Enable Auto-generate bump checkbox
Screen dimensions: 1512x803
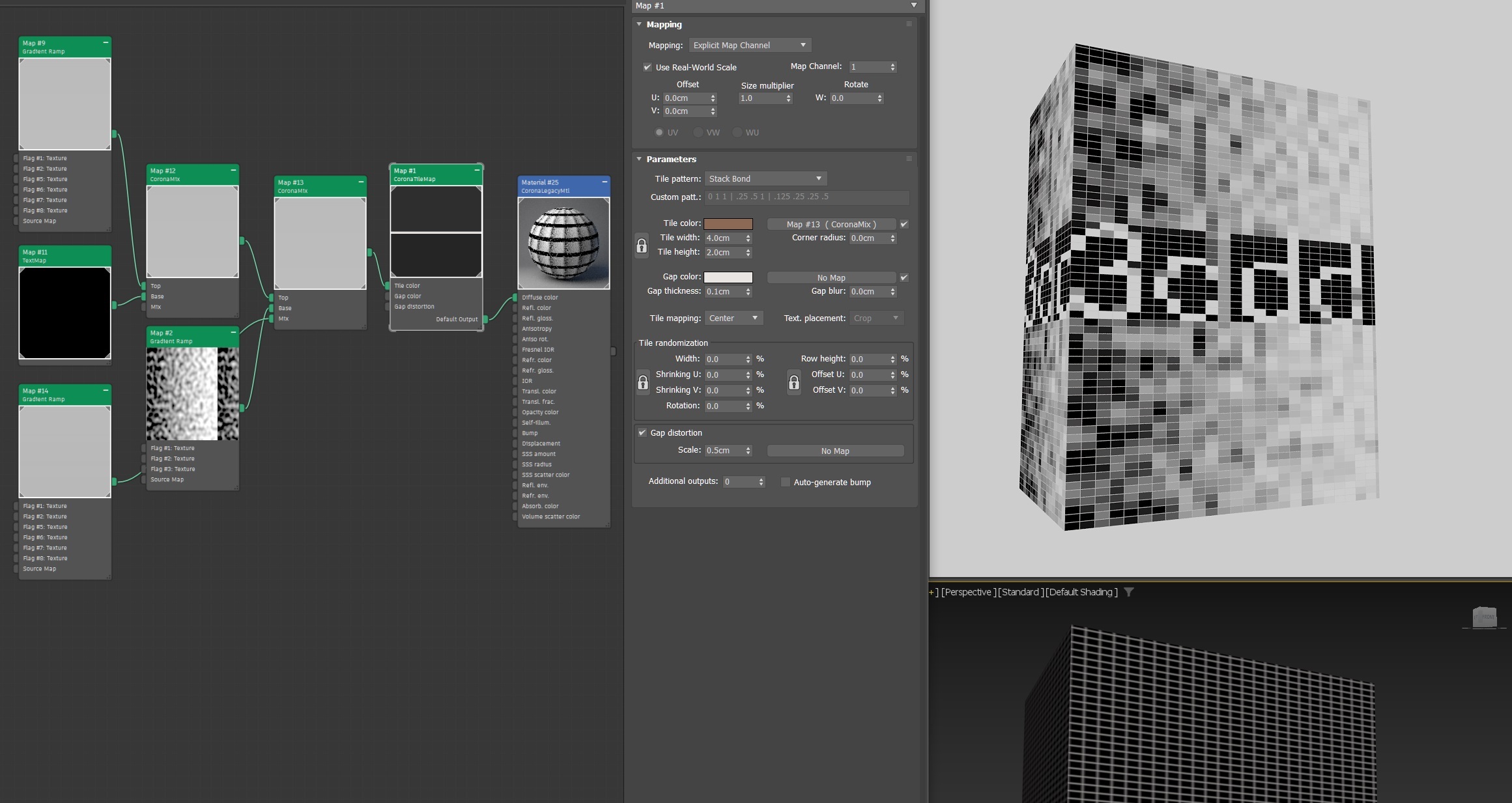click(x=786, y=482)
